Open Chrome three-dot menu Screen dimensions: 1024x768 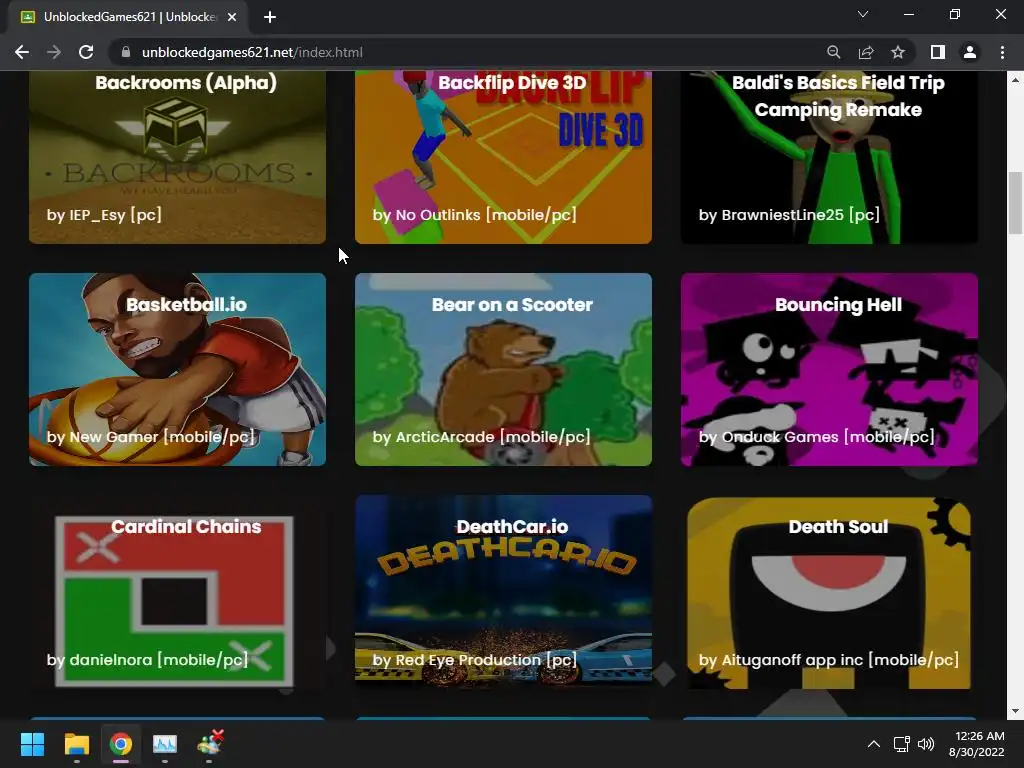point(1002,52)
